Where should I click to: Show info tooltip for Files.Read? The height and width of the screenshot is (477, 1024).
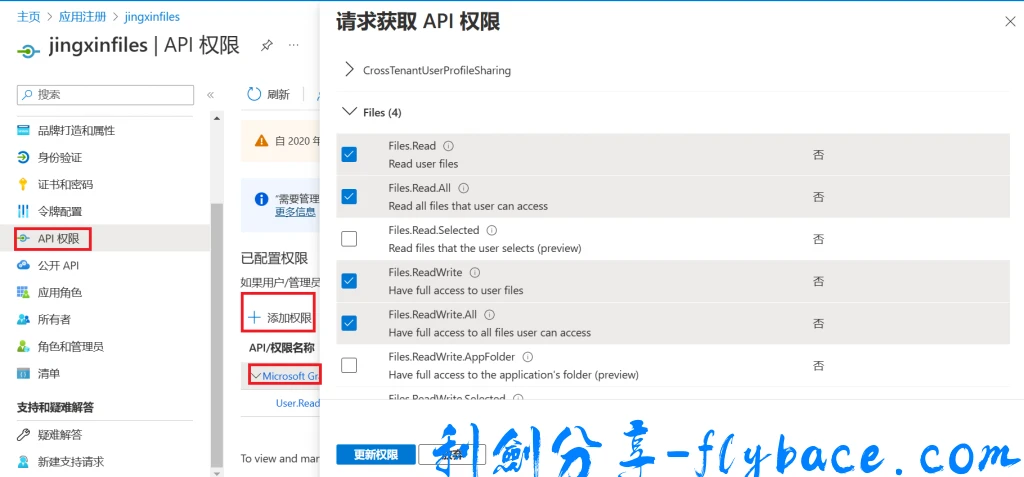(449, 146)
